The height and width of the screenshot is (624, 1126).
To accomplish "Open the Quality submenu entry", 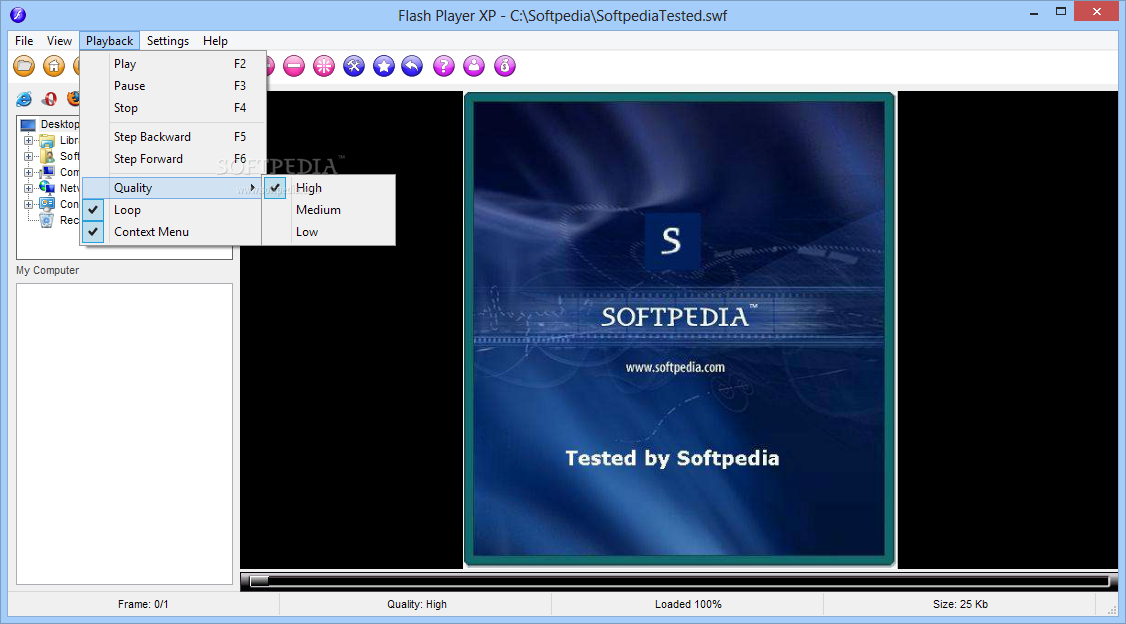I will point(171,188).
